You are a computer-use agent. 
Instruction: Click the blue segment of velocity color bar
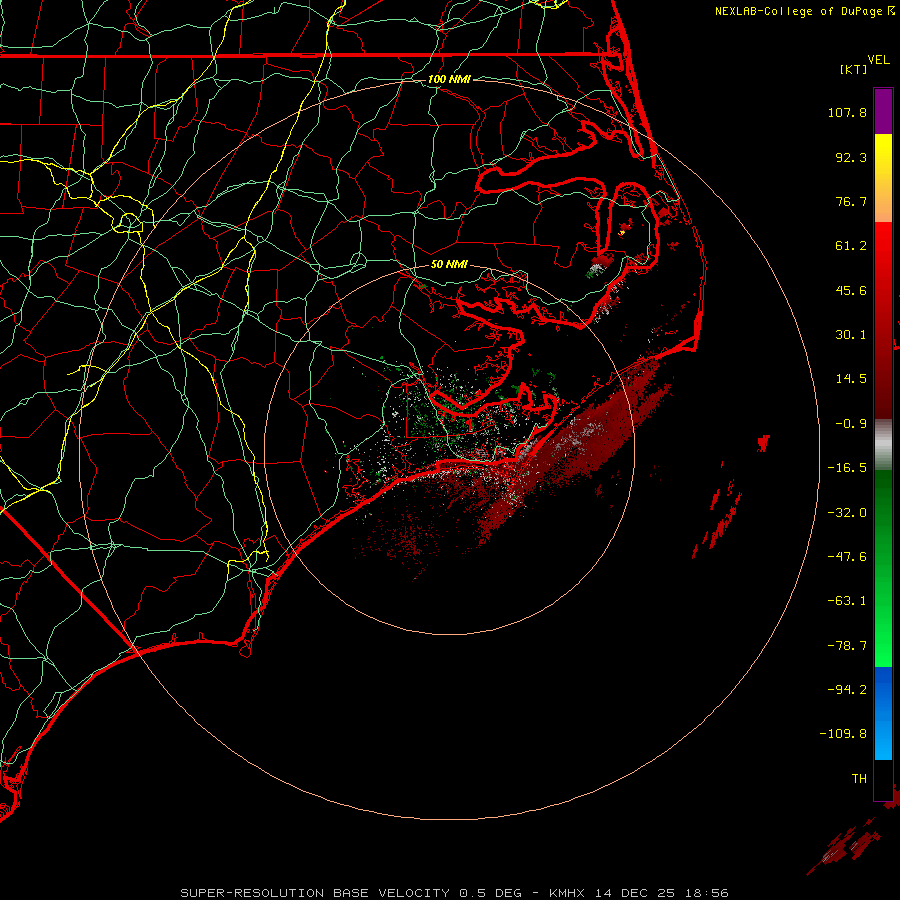coord(883,713)
